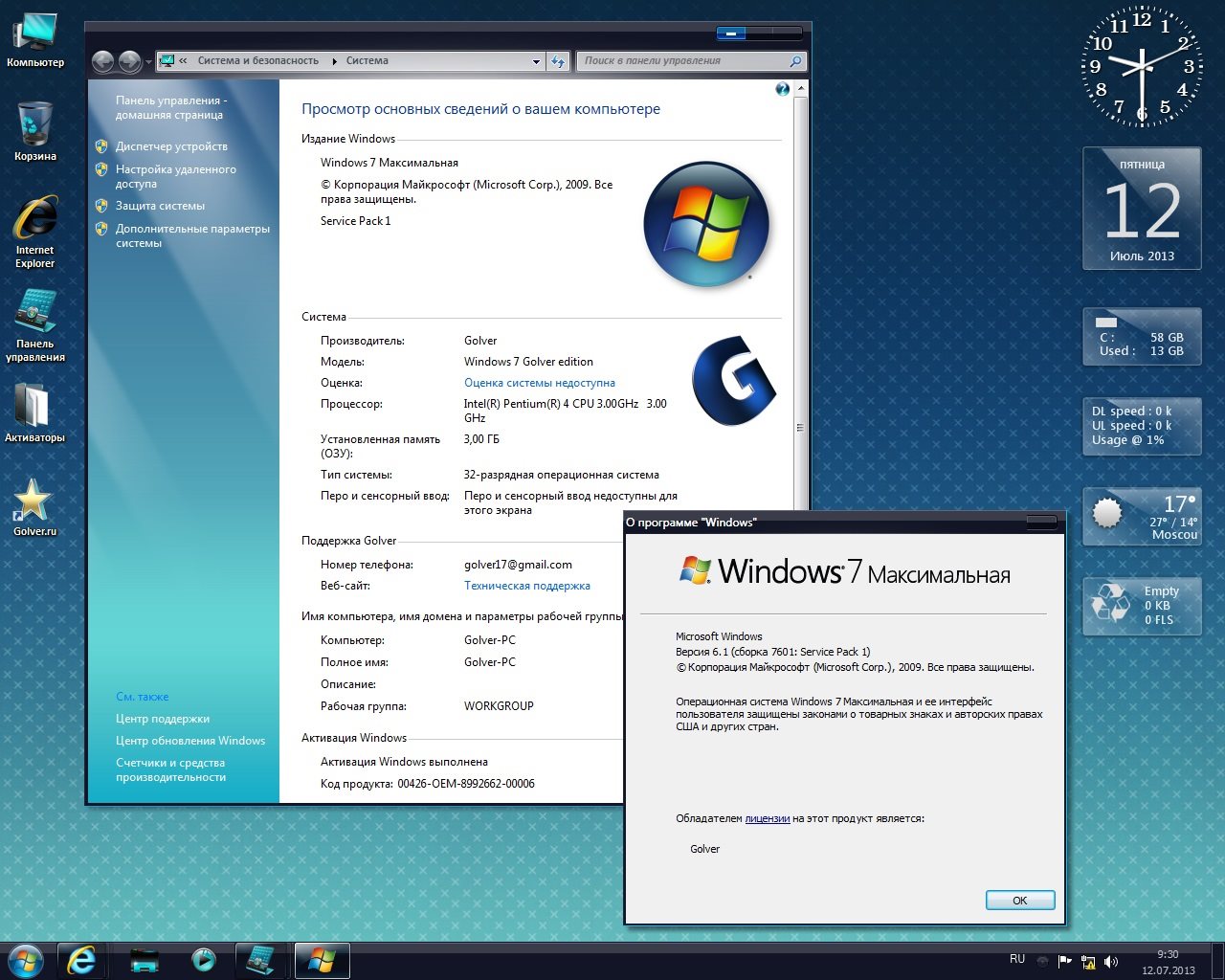Open Action Center flag tray icon
Screen dimensions: 1225x980
point(1065,962)
